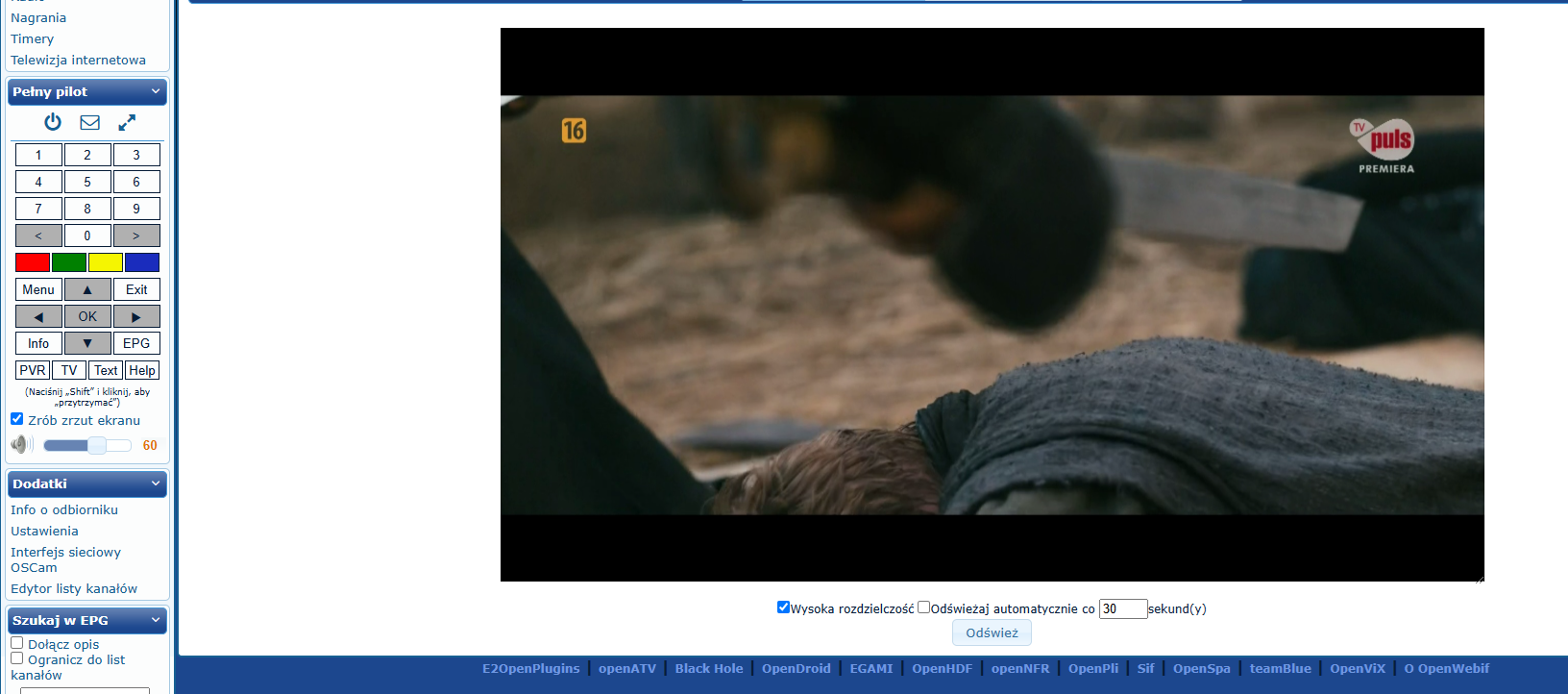Viewport: 1568px width, 694px height.
Task: Click number key 3 on remote
Action: tap(136, 155)
